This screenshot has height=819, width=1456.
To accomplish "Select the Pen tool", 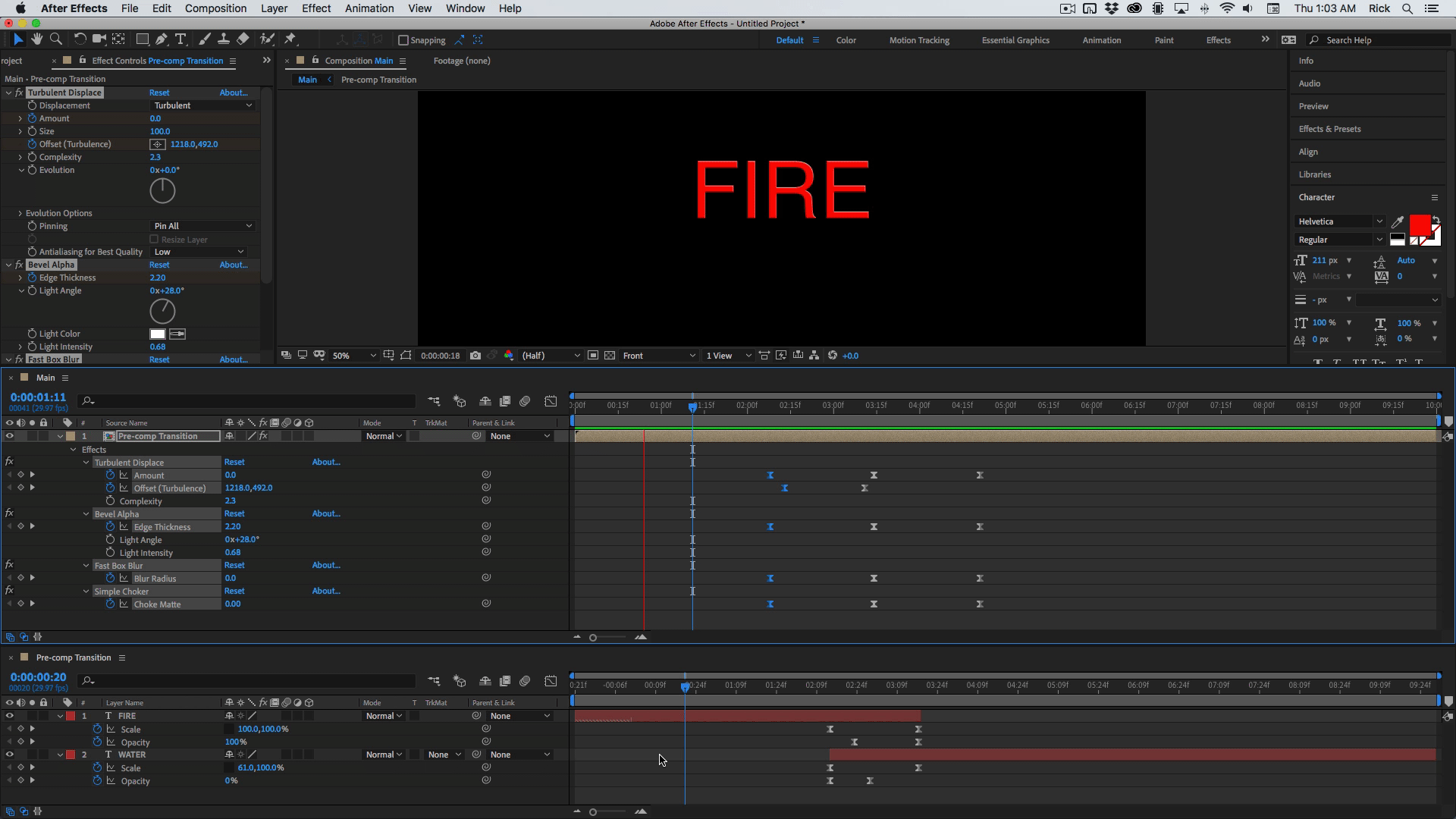I will [x=162, y=39].
